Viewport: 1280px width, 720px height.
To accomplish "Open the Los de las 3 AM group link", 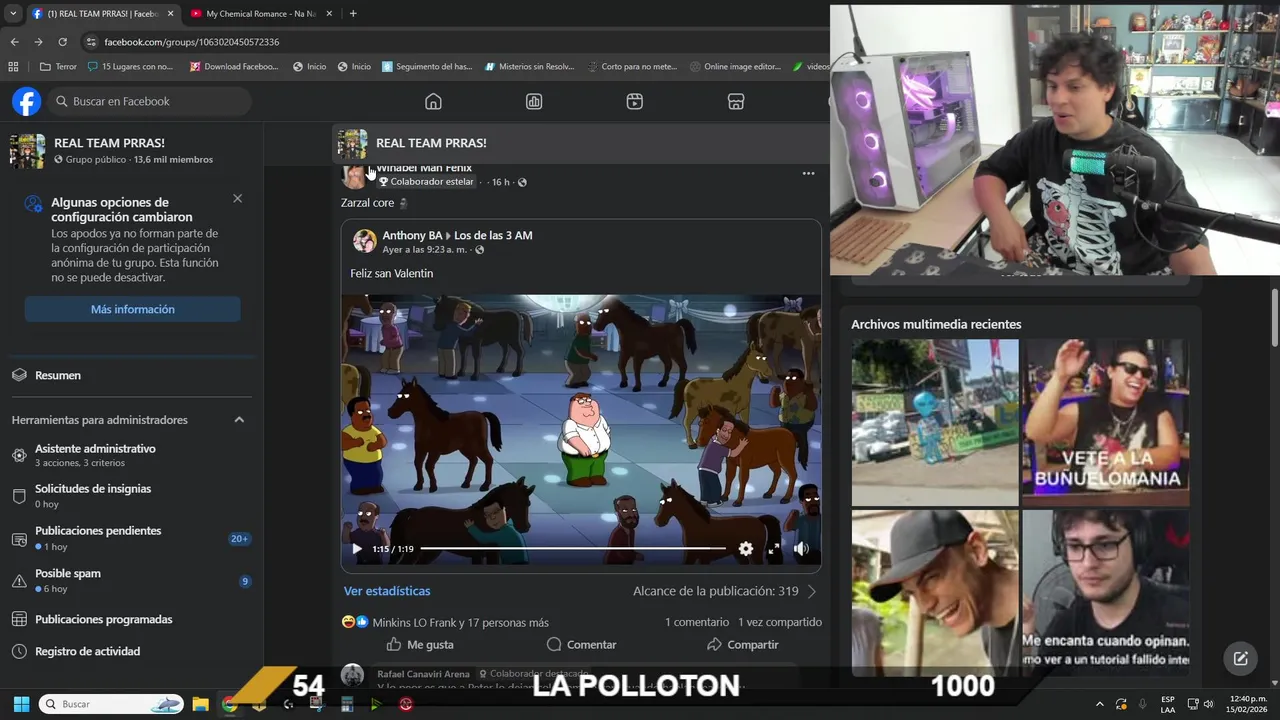I will [493, 235].
